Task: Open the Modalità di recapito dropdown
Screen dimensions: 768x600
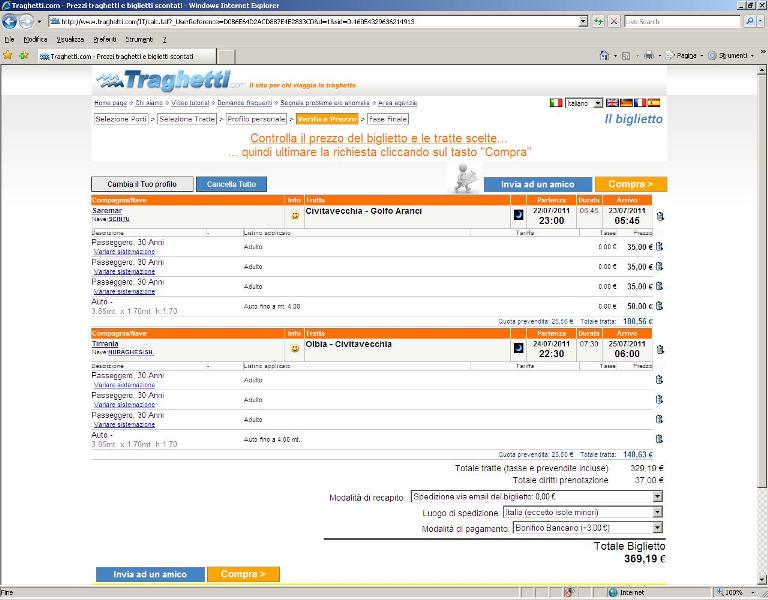Action: (x=657, y=496)
